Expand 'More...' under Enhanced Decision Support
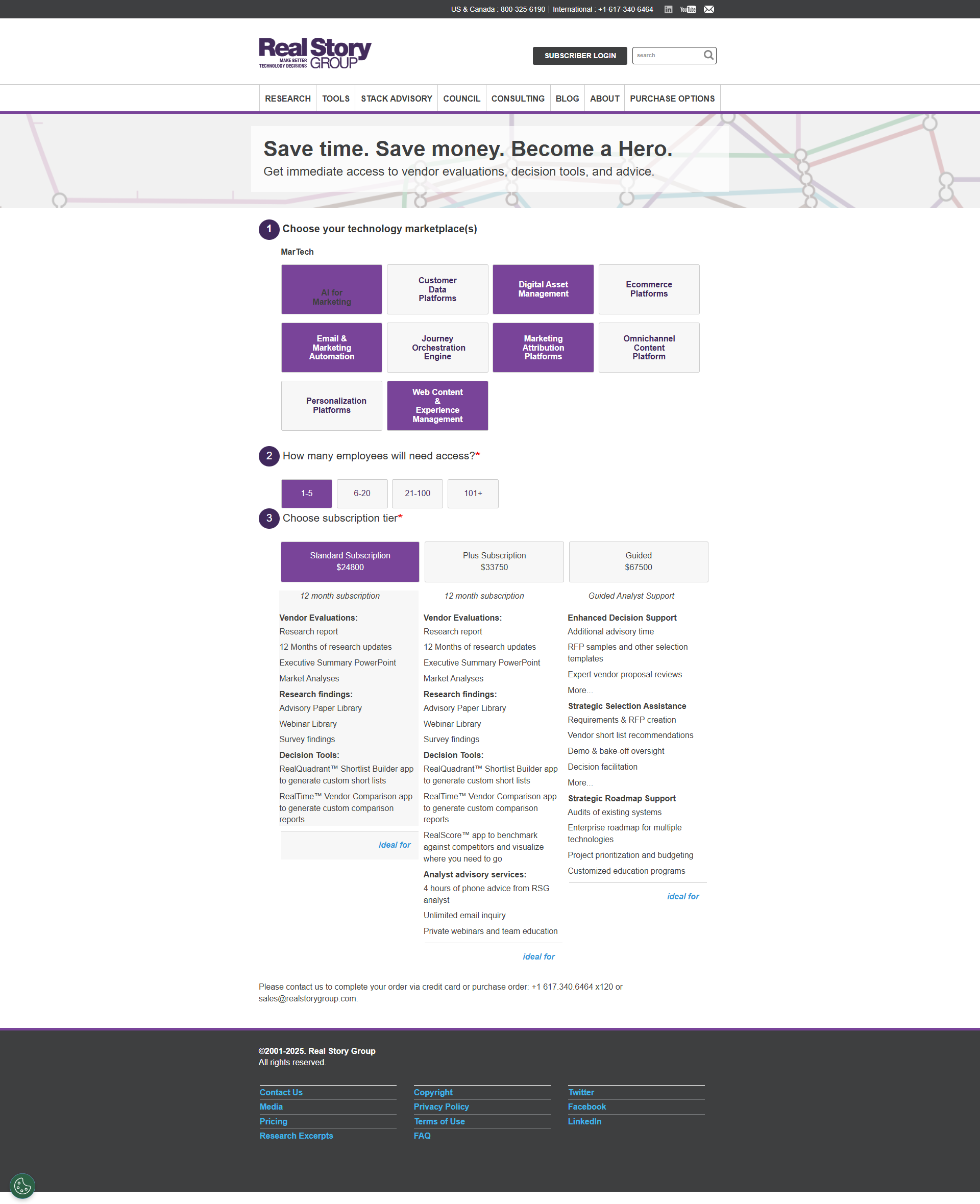980x1204 pixels. pyautogui.click(x=580, y=690)
